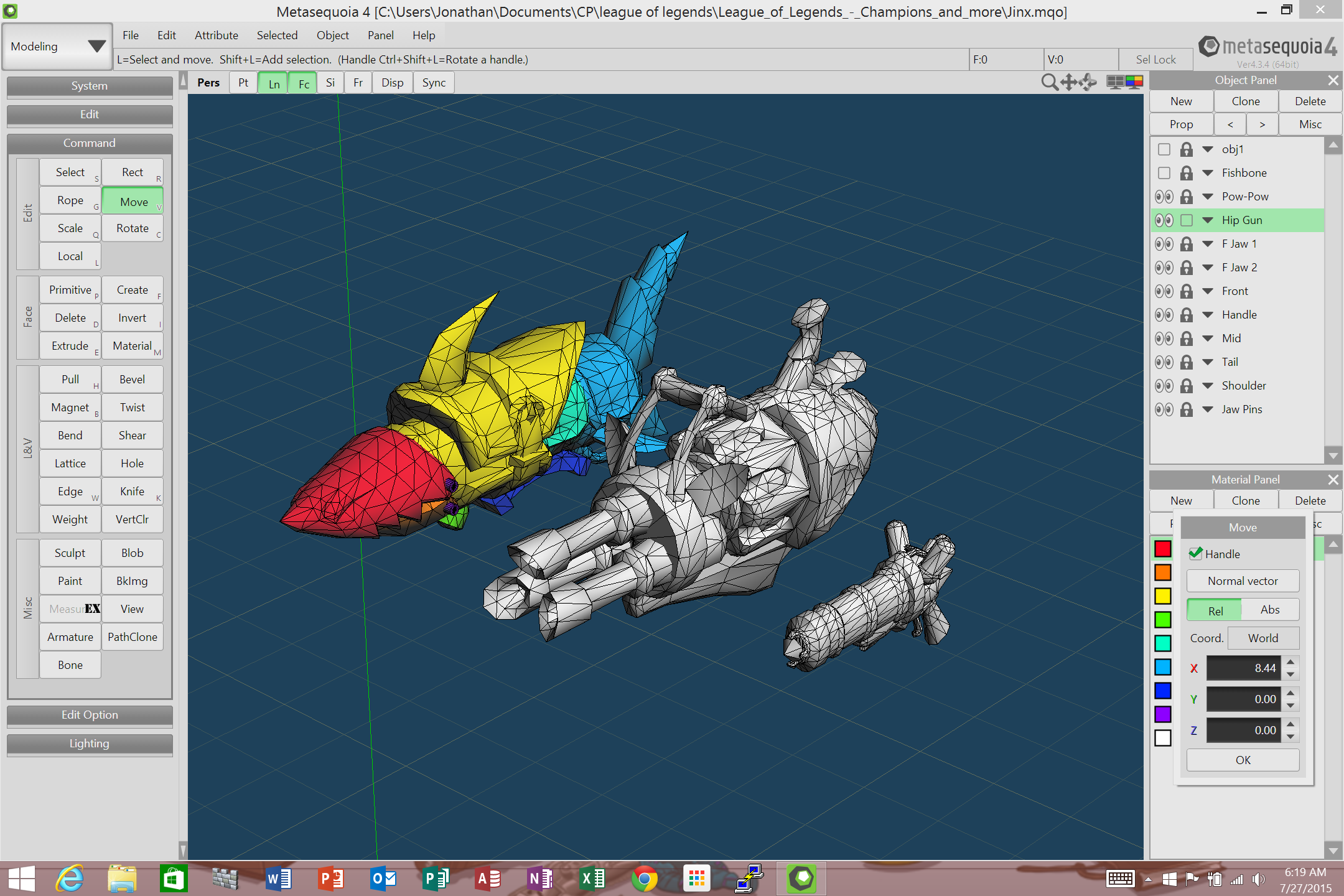Collapse the Hip Gun tree arrow

tap(1208, 220)
